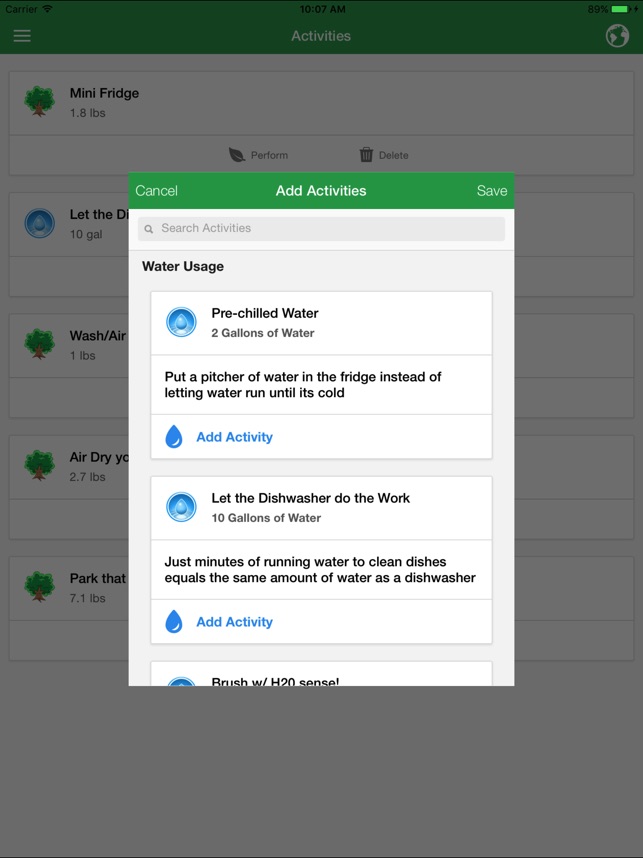
Task: Save the Add Activities dialog
Action: [x=491, y=190]
